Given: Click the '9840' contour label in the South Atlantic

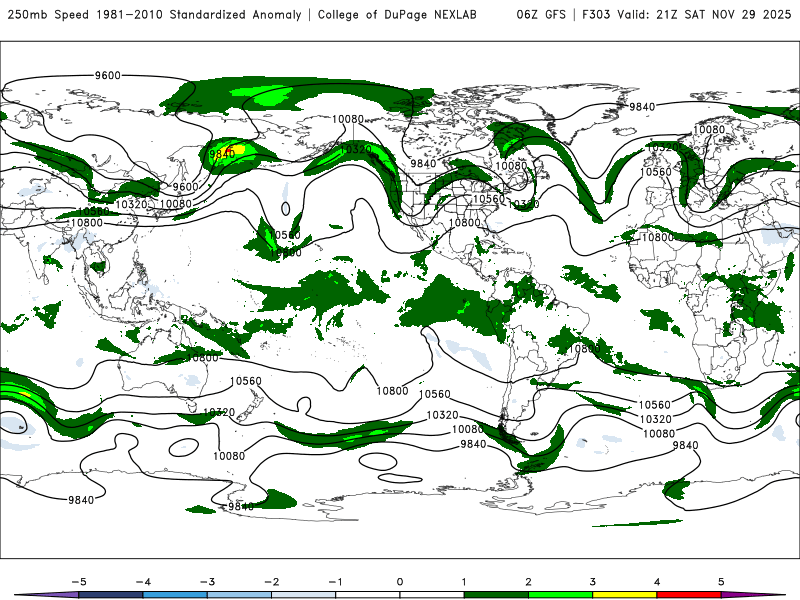Looking at the screenshot, I should pos(685,445).
